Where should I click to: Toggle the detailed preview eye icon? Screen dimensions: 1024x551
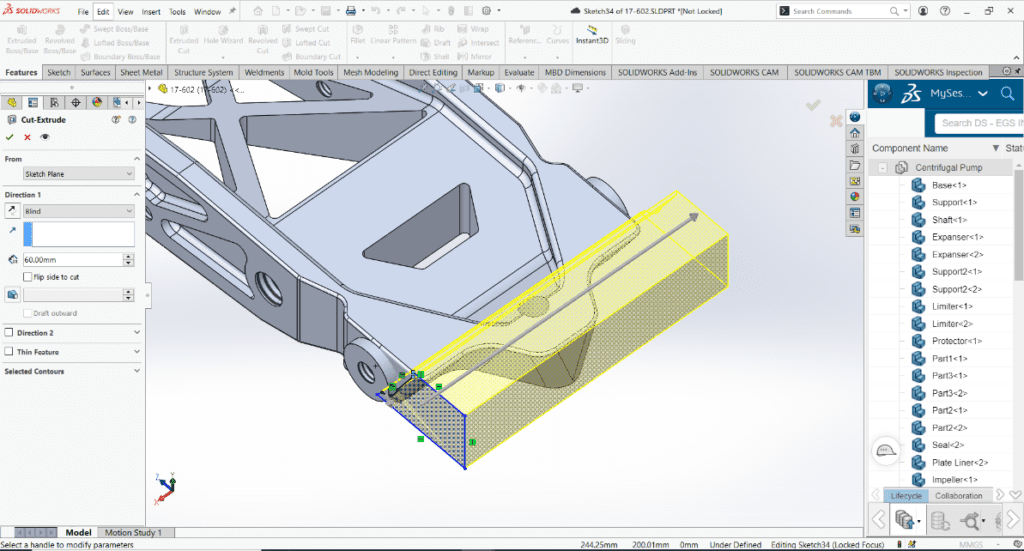[x=44, y=137]
